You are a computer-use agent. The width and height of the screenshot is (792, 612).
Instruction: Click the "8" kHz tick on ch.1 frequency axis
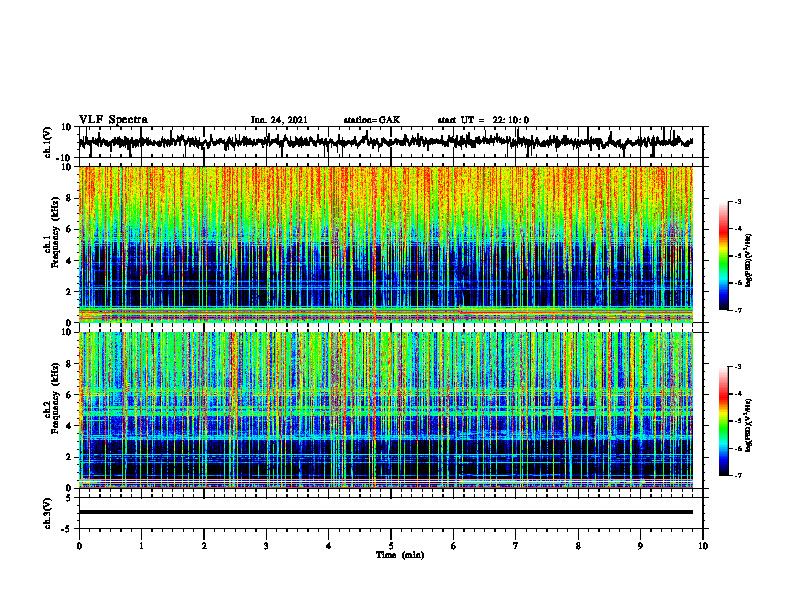click(70, 198)
